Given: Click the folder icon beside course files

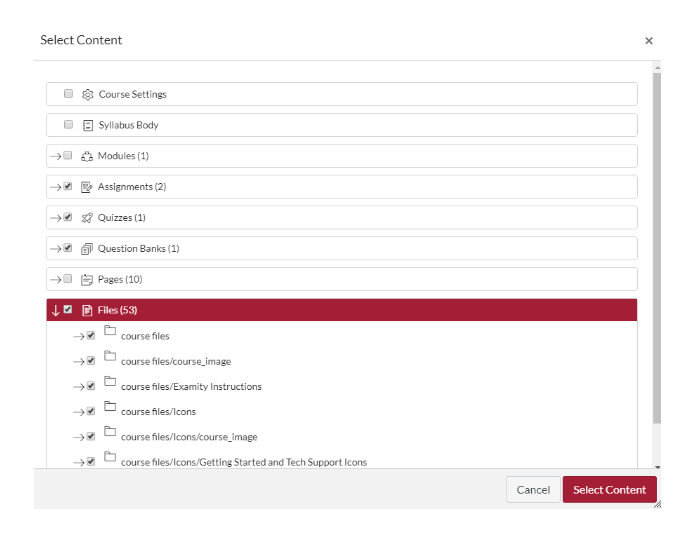Looking at the screenshot, I should point(110,331).
